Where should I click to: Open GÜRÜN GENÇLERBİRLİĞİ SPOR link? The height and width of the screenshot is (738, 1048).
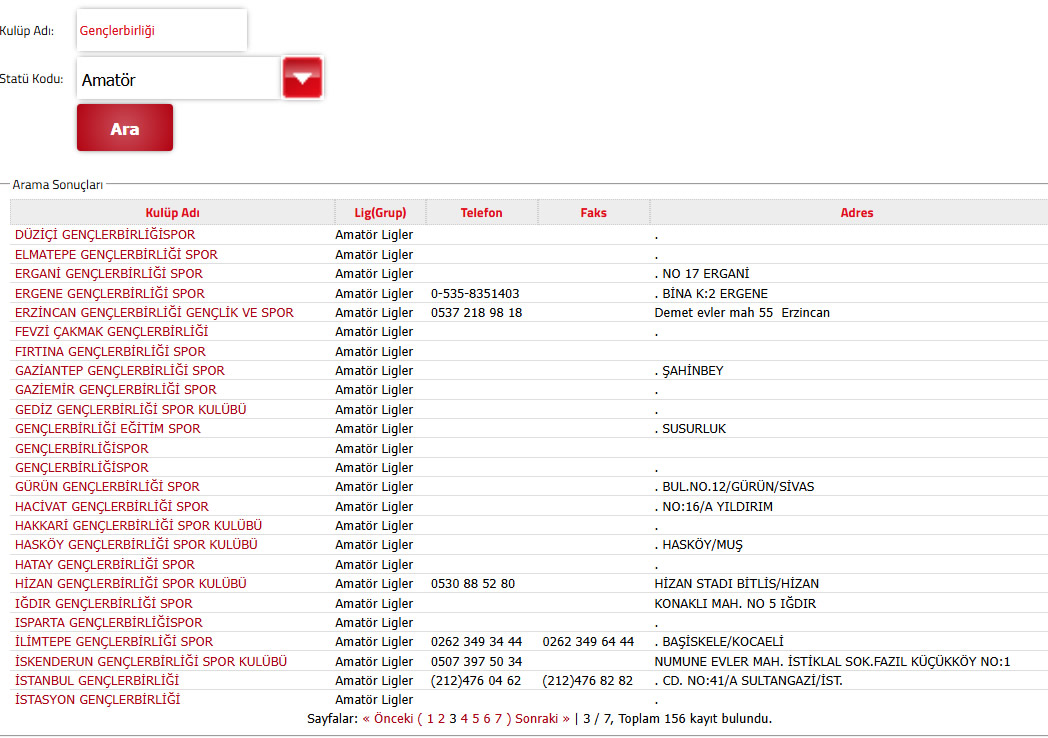(108, 487)
